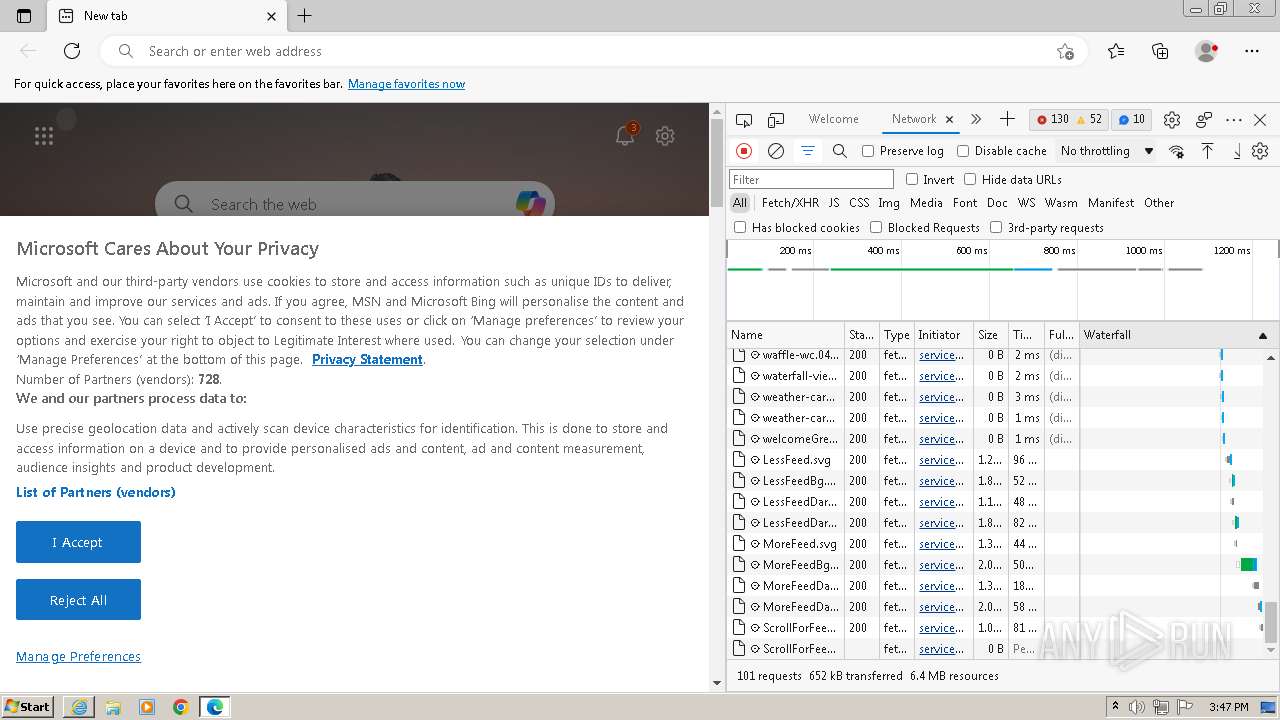Open the network search icon

click(x=840, y=151)
